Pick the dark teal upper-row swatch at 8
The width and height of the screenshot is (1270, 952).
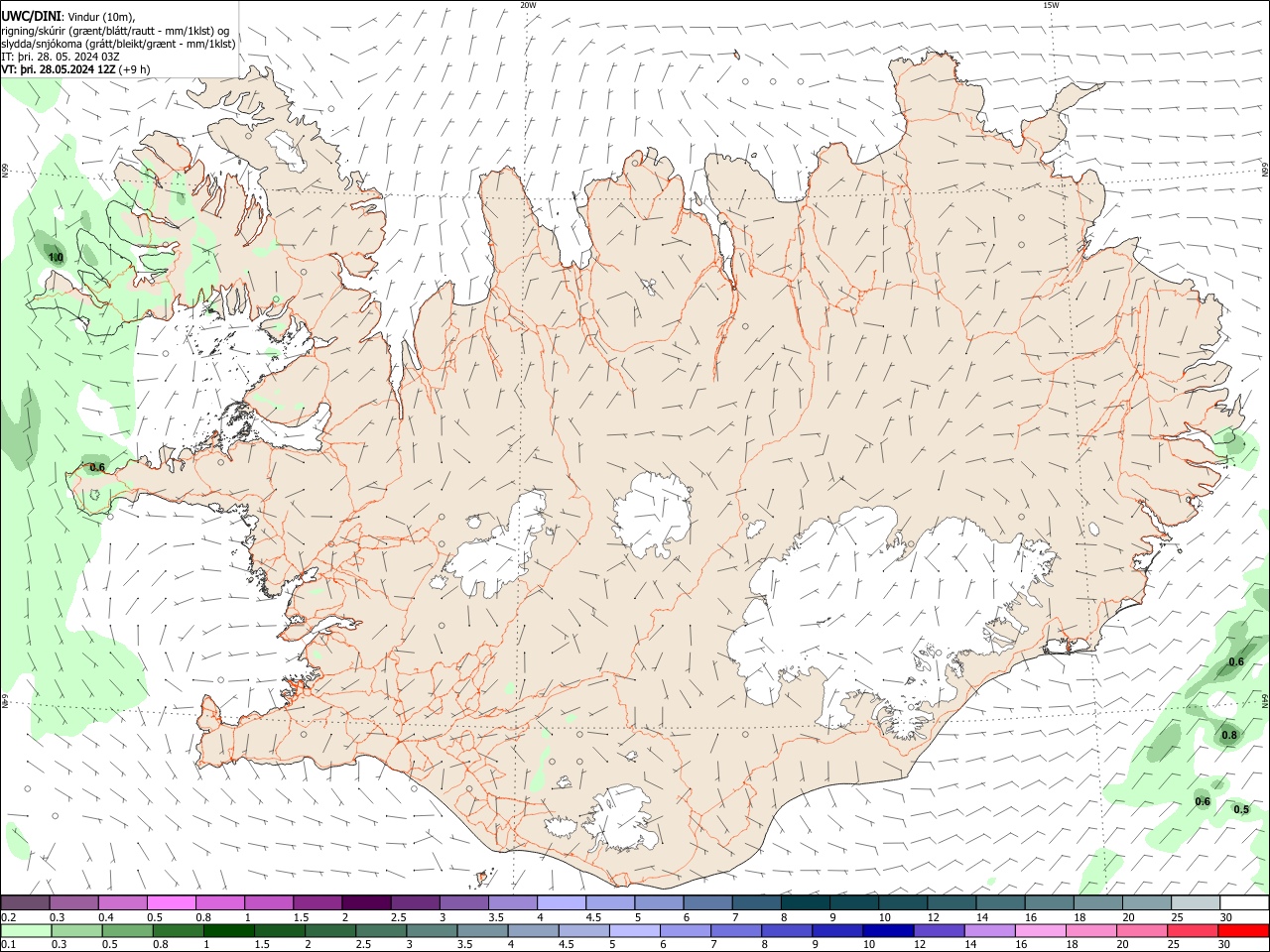click(805, 902)
